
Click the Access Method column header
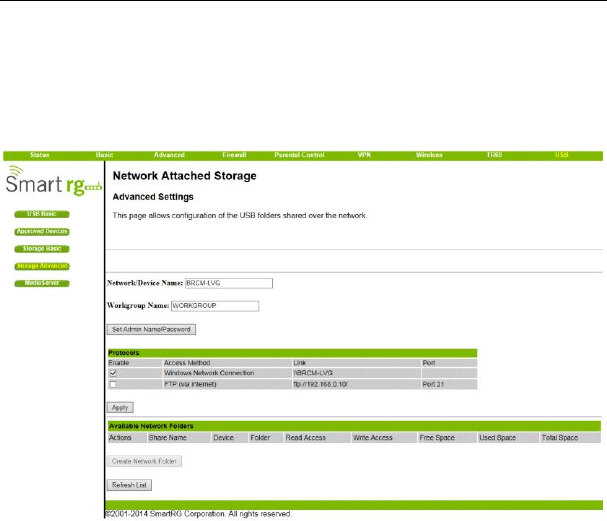click(187, 363)
